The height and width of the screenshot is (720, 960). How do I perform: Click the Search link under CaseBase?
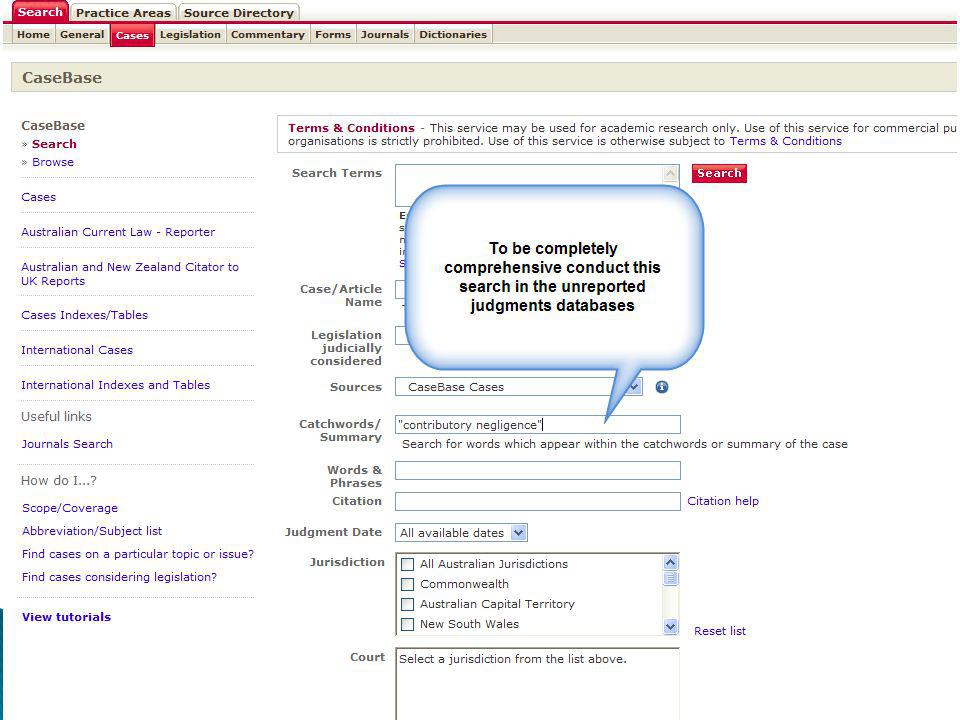click(x=54, y=144)
